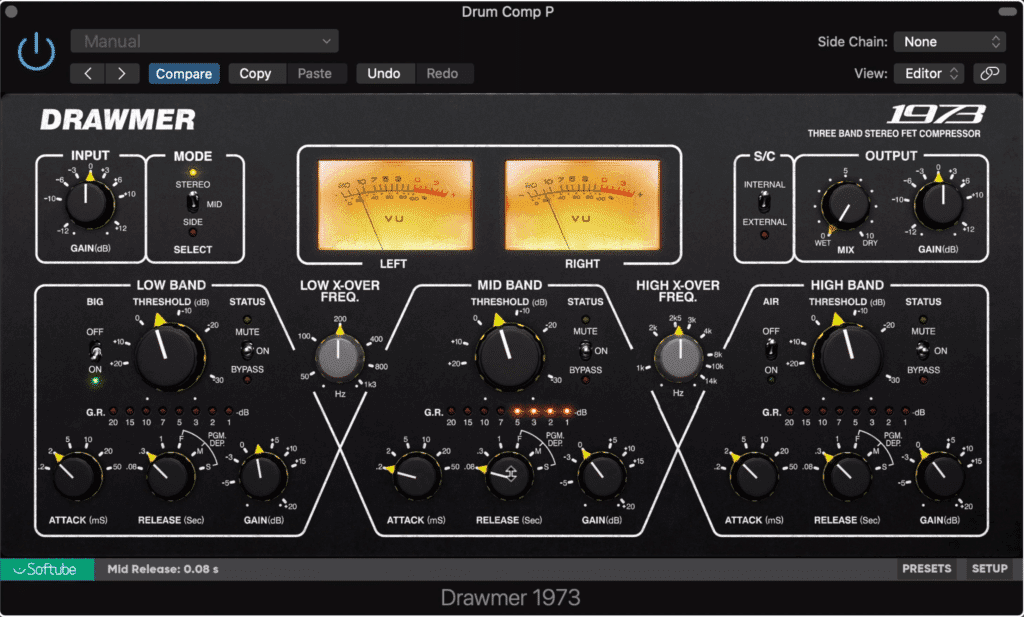
Task: Click the Left VU meter
Action: (395, 204)
